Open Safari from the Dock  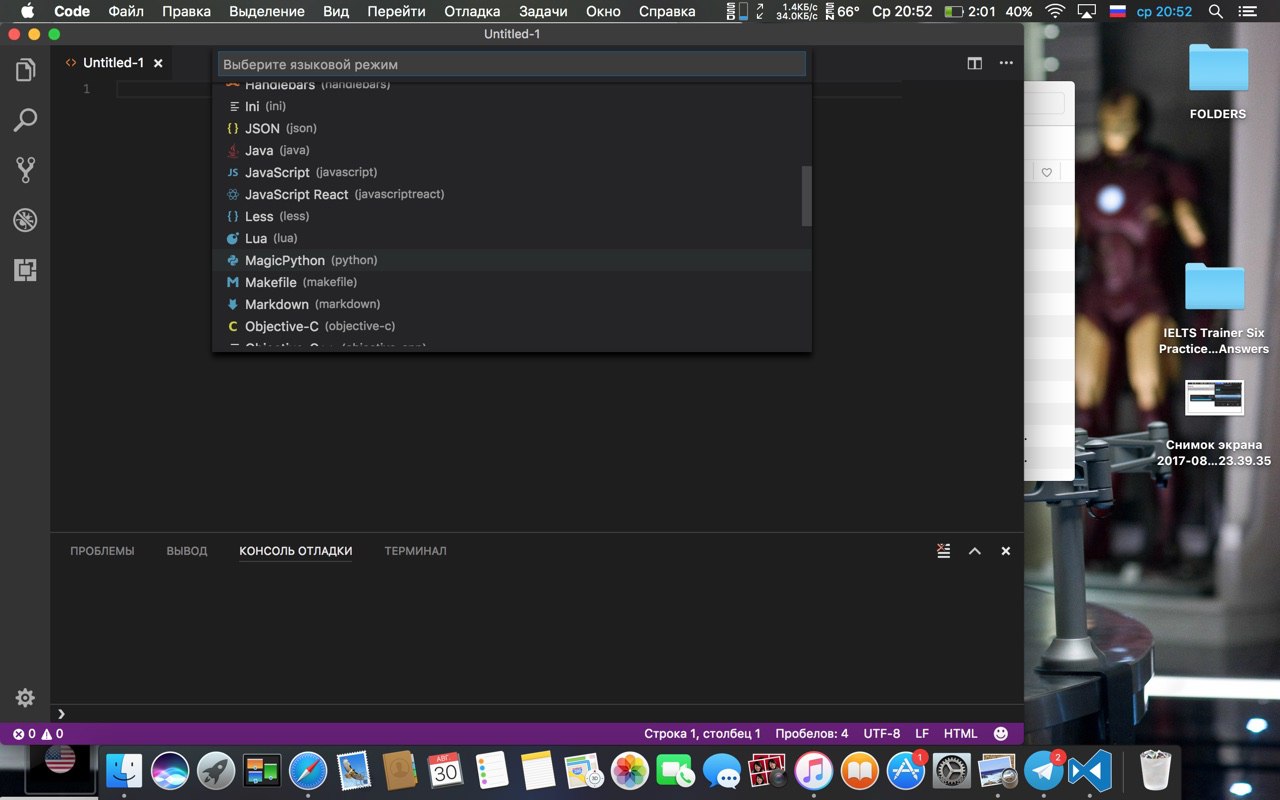[x=308, y=770]
